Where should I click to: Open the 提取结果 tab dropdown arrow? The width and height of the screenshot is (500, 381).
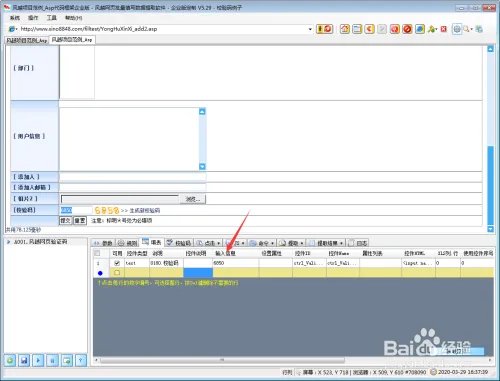tap(342, 243)
